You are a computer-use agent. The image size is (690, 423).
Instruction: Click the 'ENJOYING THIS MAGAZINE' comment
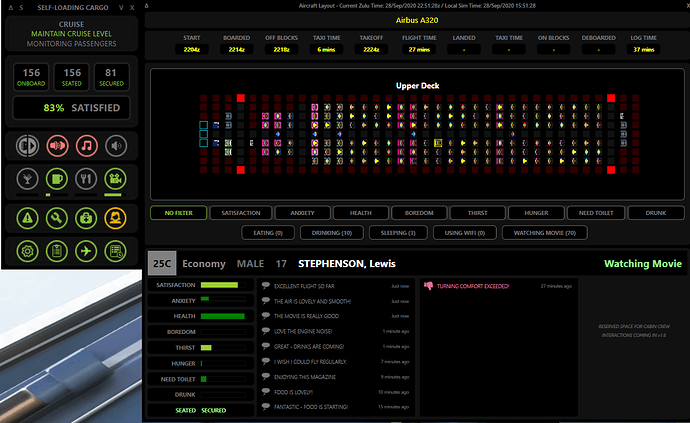point(305,377)
